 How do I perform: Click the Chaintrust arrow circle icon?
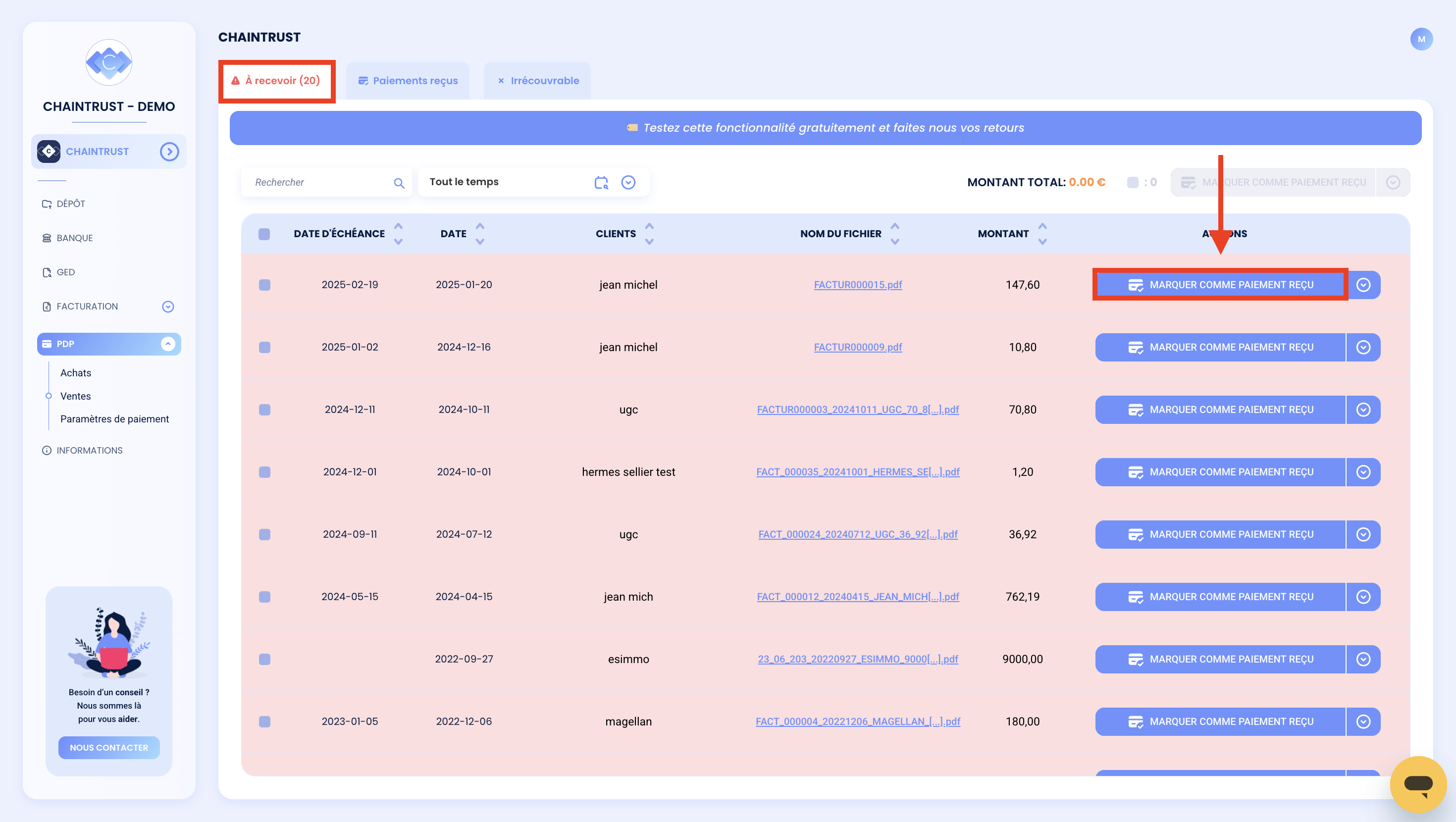pos(169,152)
